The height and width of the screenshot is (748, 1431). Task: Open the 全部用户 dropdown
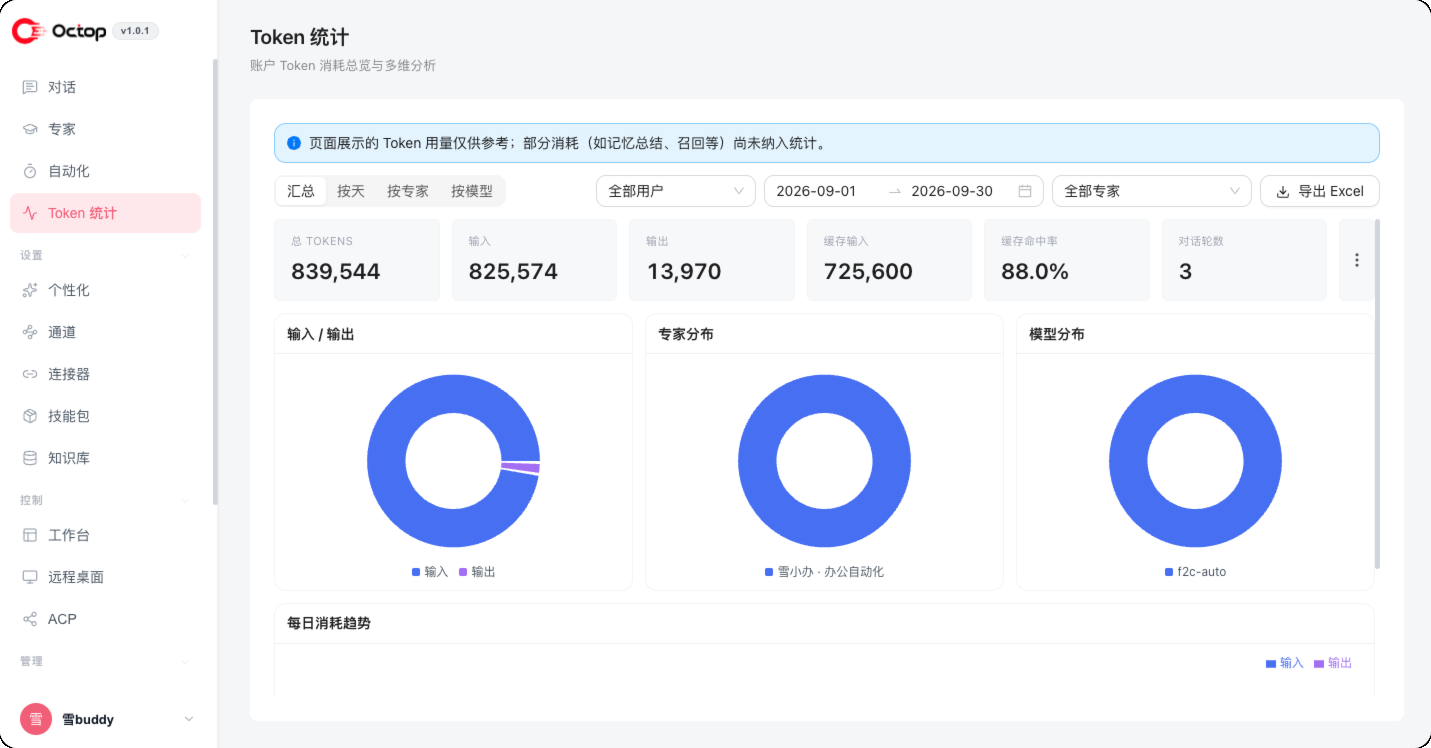[676, 191]
